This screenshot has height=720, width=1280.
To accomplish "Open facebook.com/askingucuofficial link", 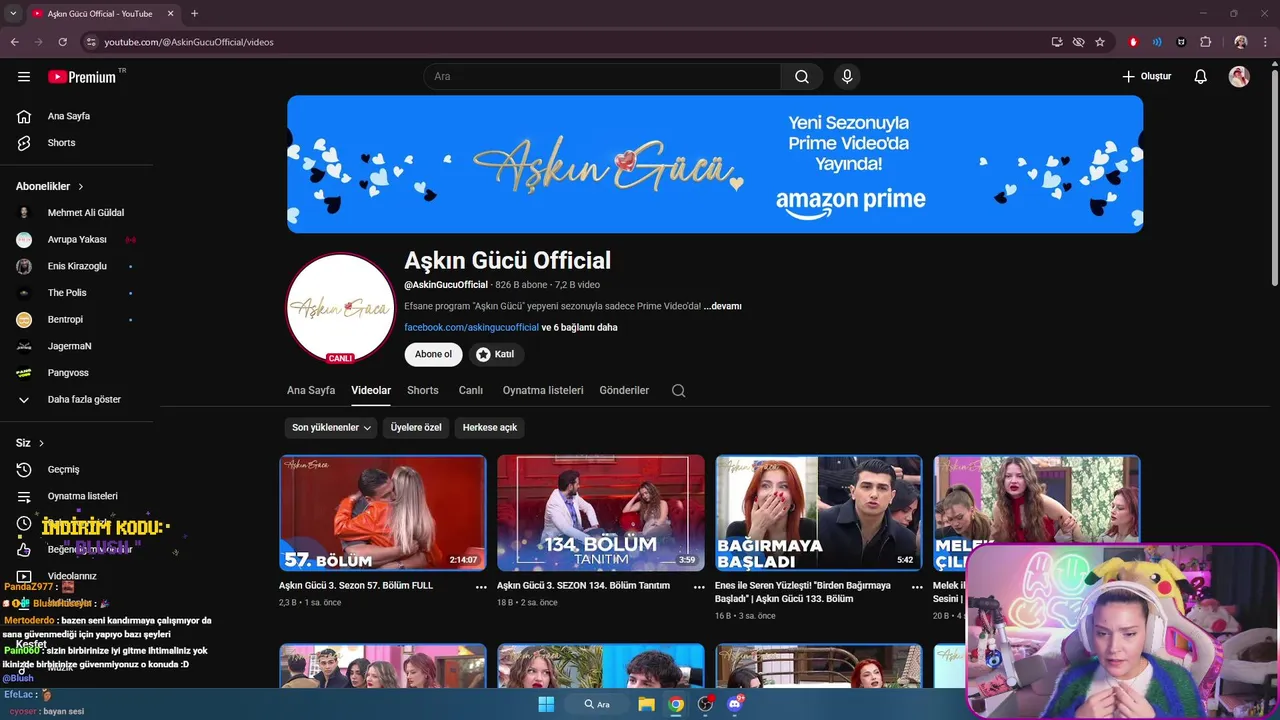I will point(471,328).
